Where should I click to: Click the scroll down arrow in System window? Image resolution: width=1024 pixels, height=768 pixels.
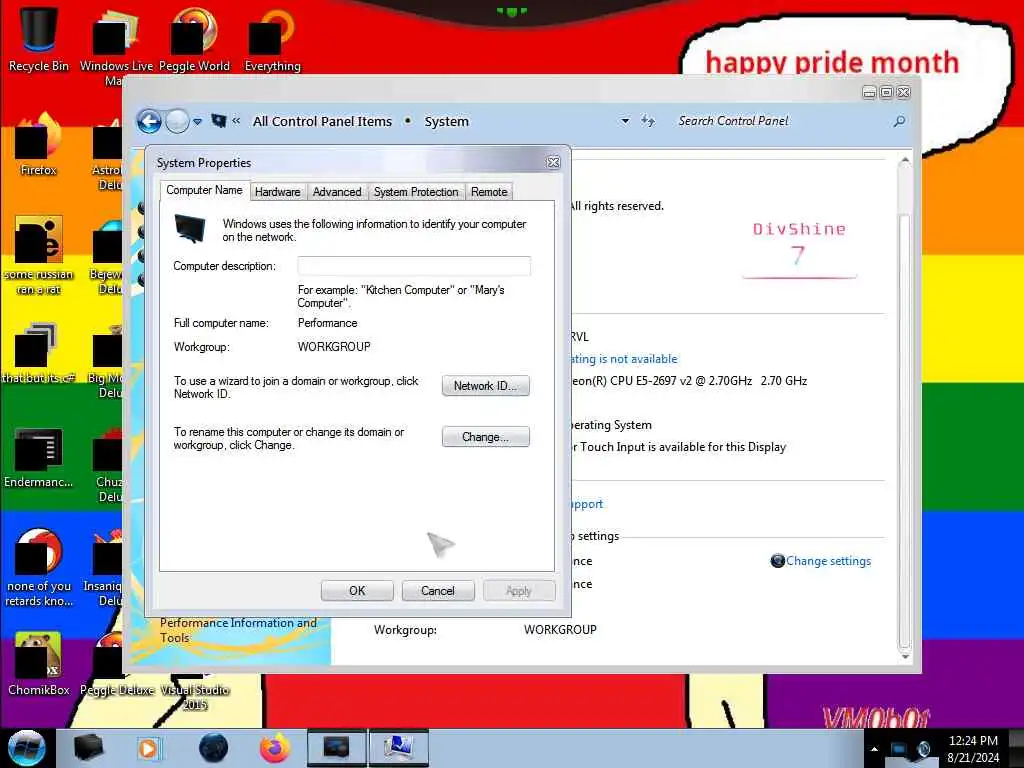click(904, 656)
